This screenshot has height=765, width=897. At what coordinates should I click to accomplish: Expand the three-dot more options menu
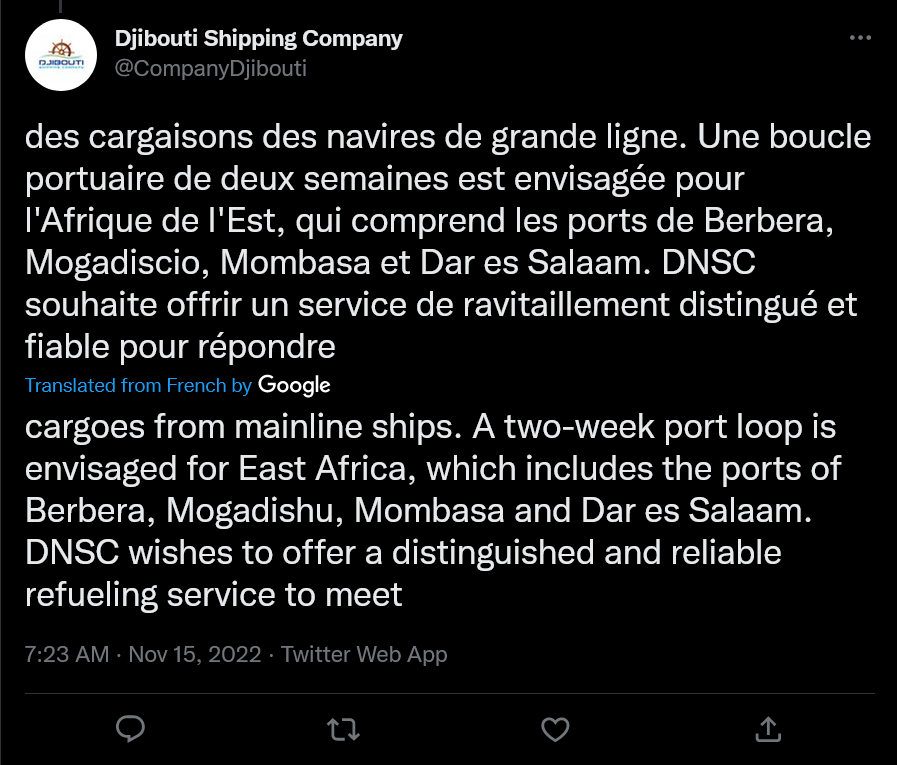point(860,38)
